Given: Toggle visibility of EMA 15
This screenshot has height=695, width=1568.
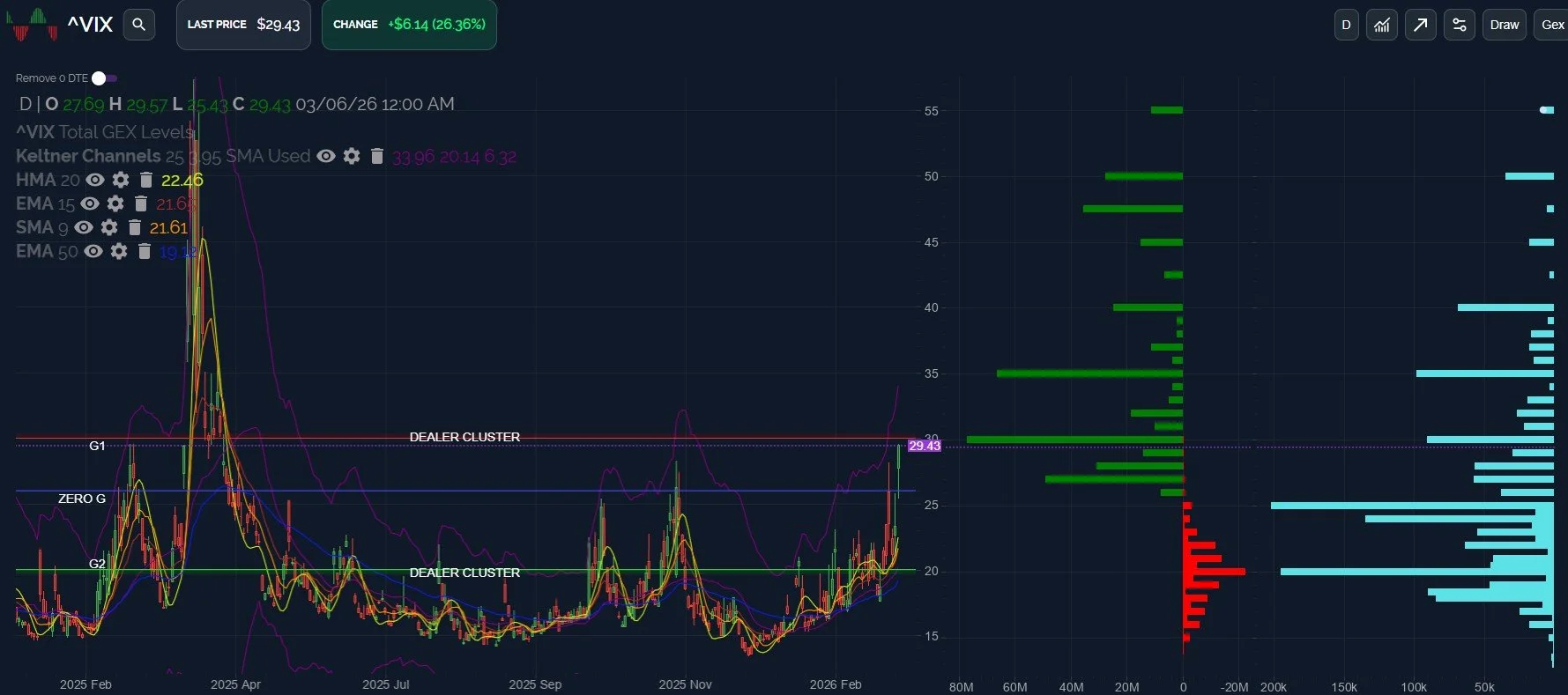Looking at the screenshot, I should (x=90, y=203).
